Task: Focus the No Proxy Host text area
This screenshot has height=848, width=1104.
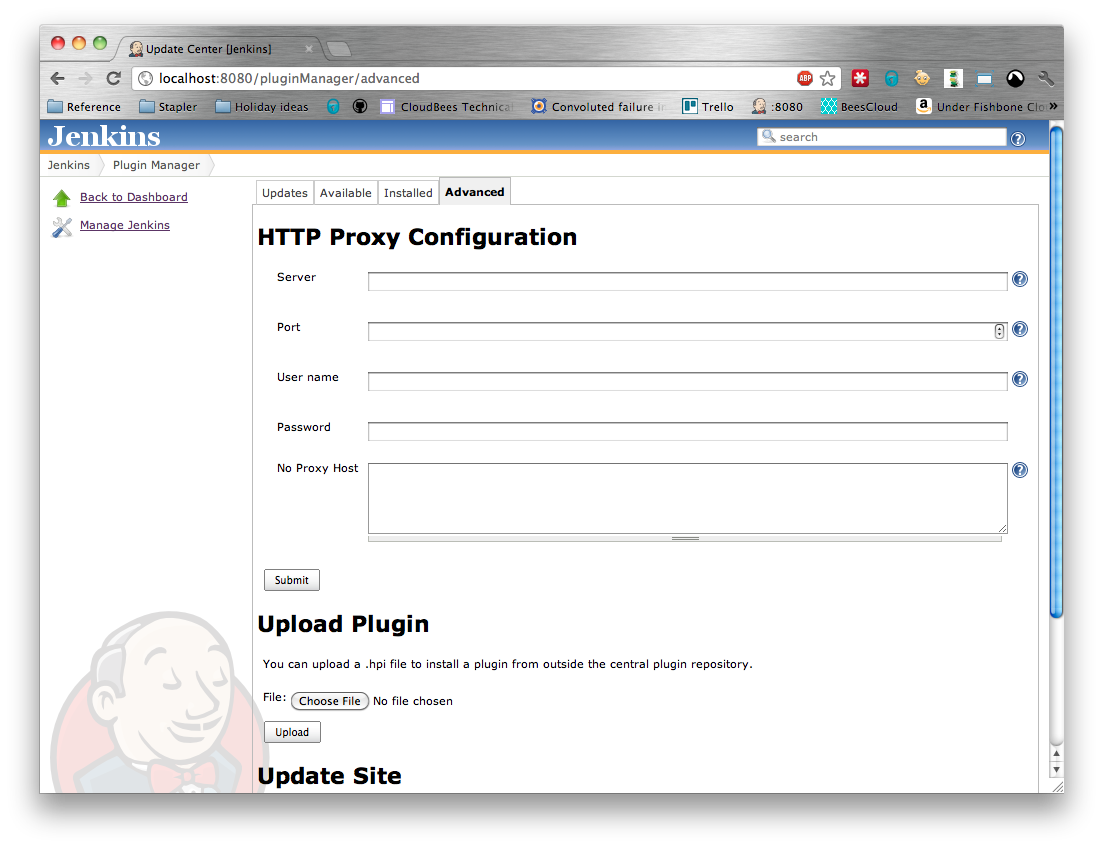Action: [687, 499]
